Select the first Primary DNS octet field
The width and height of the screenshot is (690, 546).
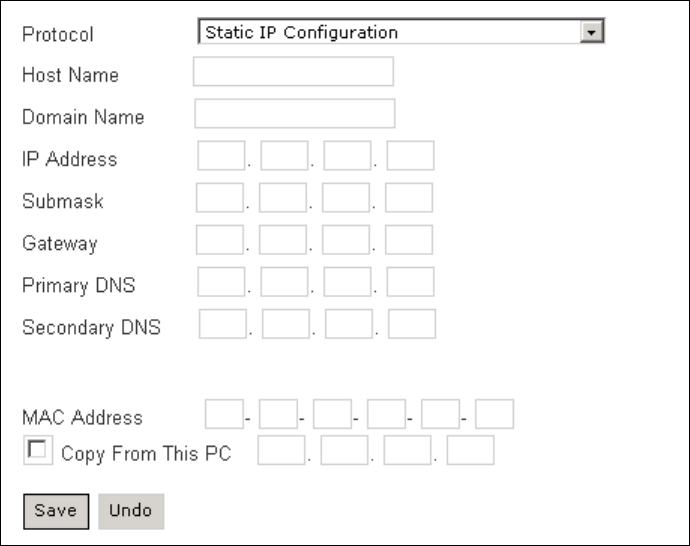pyautogui.click(x=221, y=282)
